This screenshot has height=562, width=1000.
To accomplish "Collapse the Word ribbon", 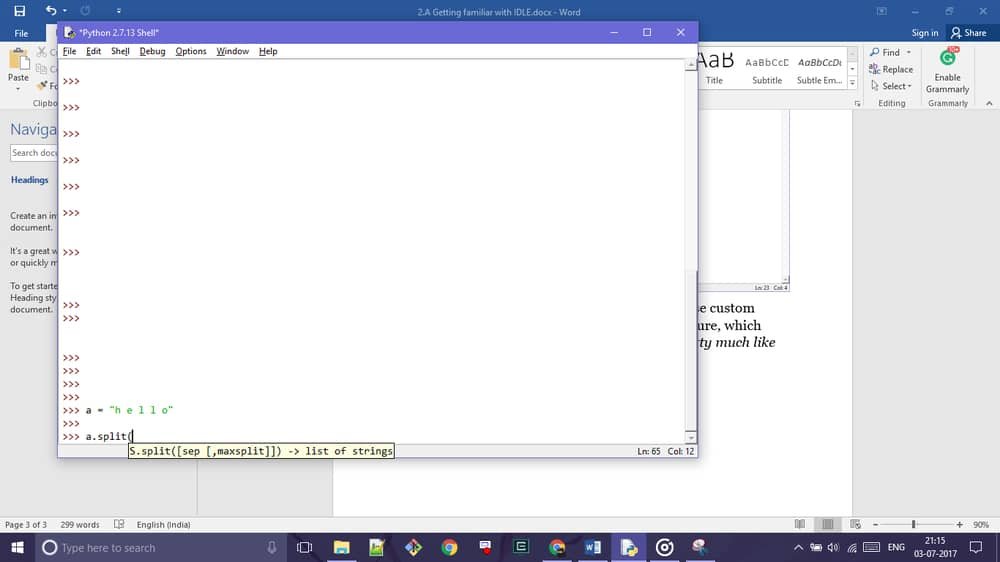I will coord(989,103).
